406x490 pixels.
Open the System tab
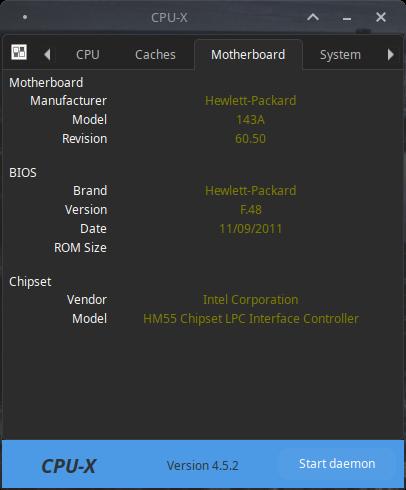340,55
